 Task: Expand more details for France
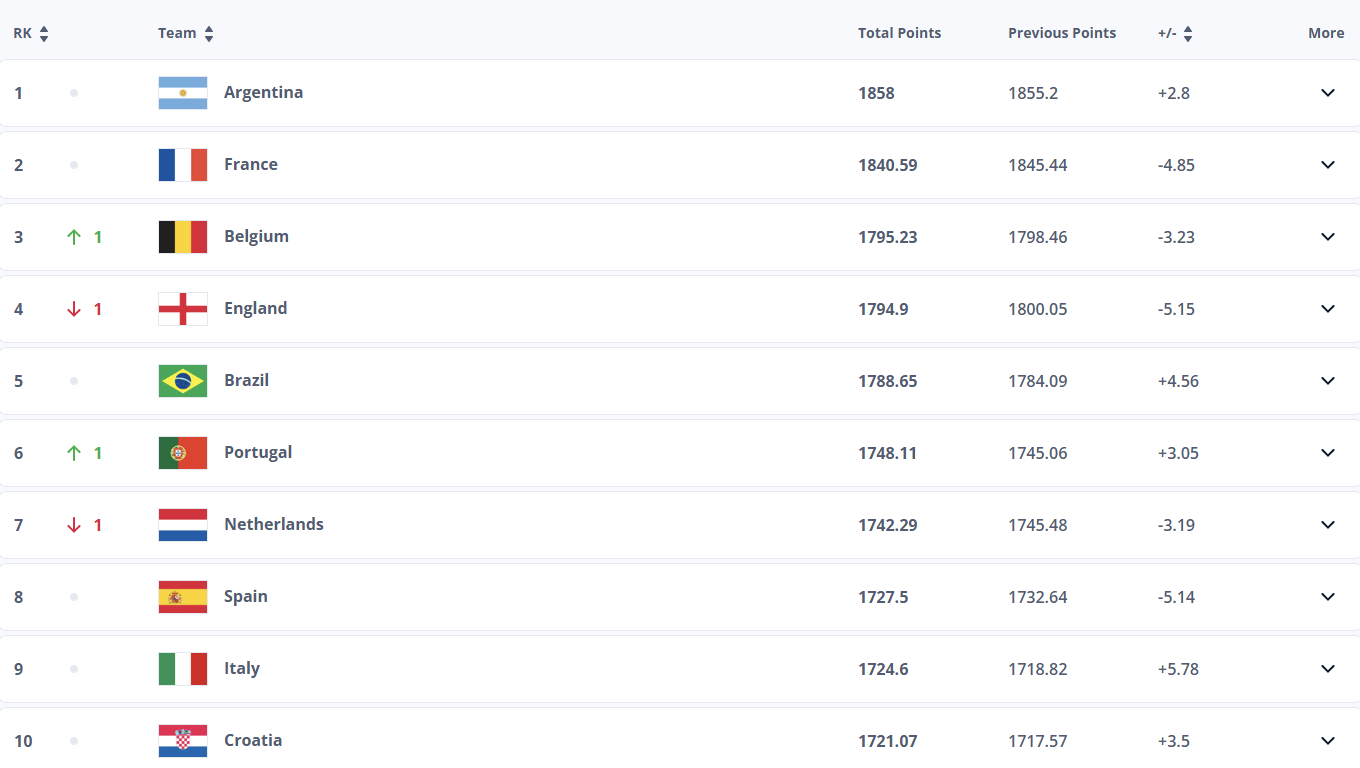1328,165
